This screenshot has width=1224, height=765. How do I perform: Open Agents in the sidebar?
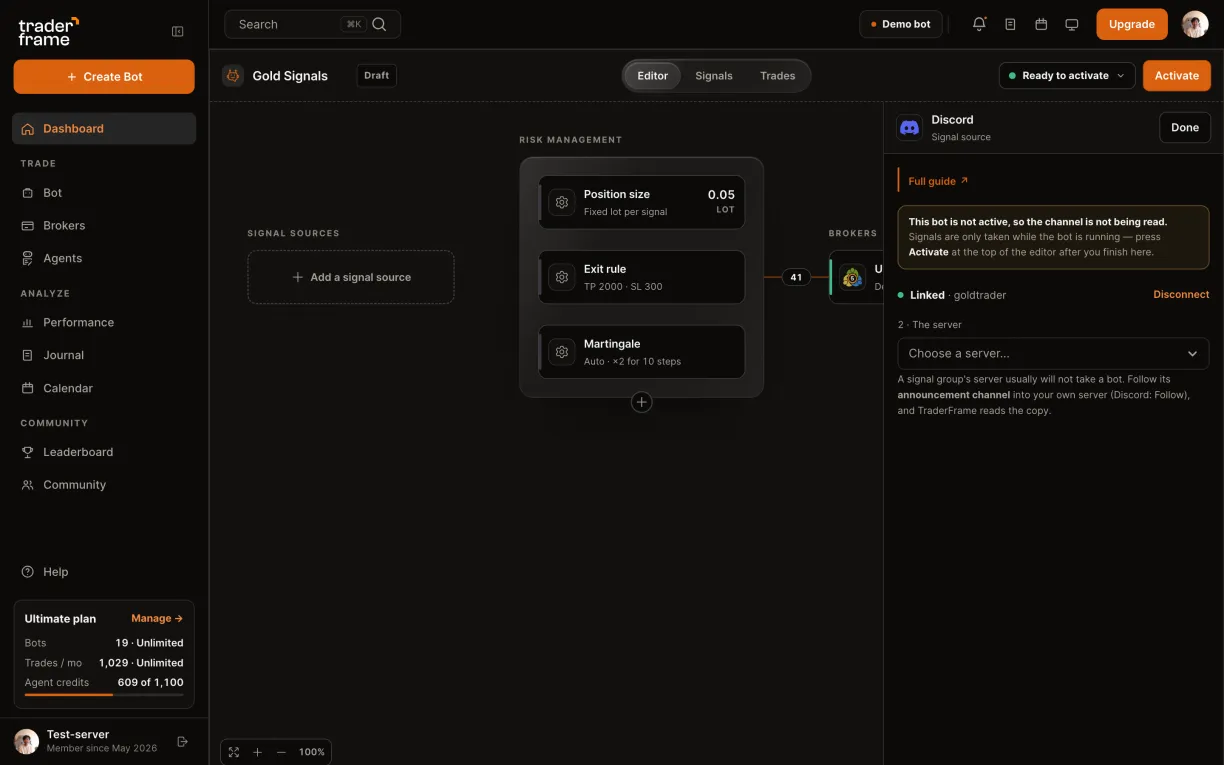(x=104, y=258)
